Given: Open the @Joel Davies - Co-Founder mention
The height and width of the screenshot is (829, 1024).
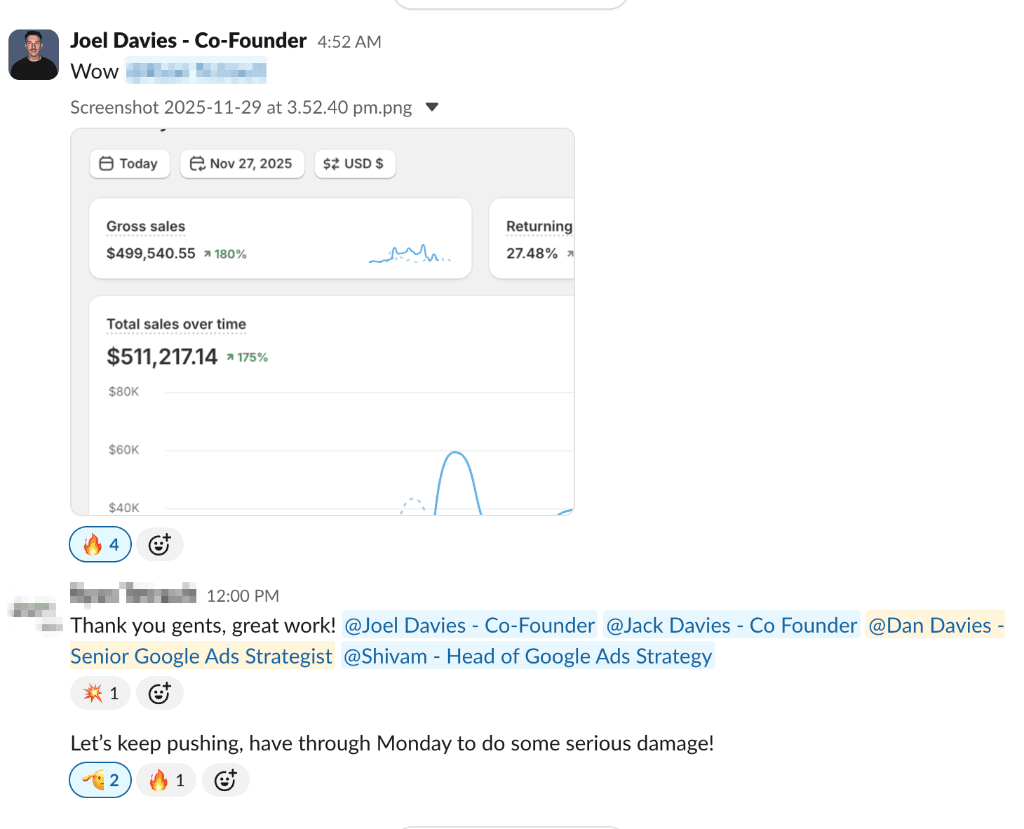Looking at the screenshot, I should (x=470, y=625).
